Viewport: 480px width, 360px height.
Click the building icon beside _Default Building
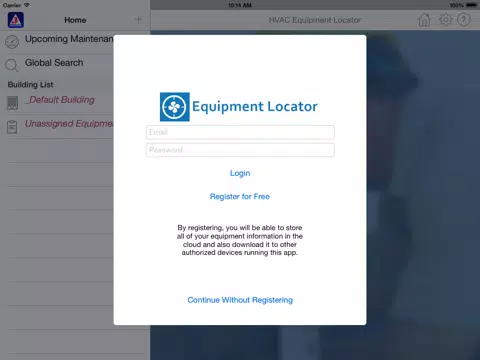[12, 103]
